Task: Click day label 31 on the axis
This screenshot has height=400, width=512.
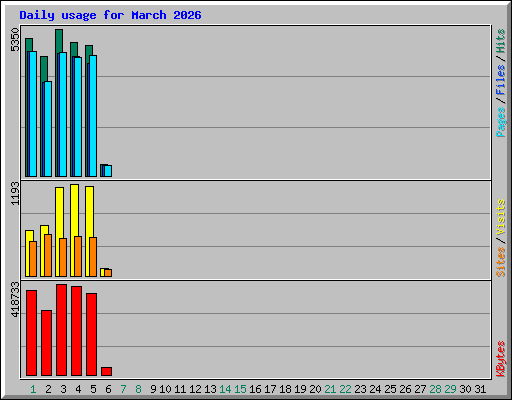Action: click(x=480, y=389)
